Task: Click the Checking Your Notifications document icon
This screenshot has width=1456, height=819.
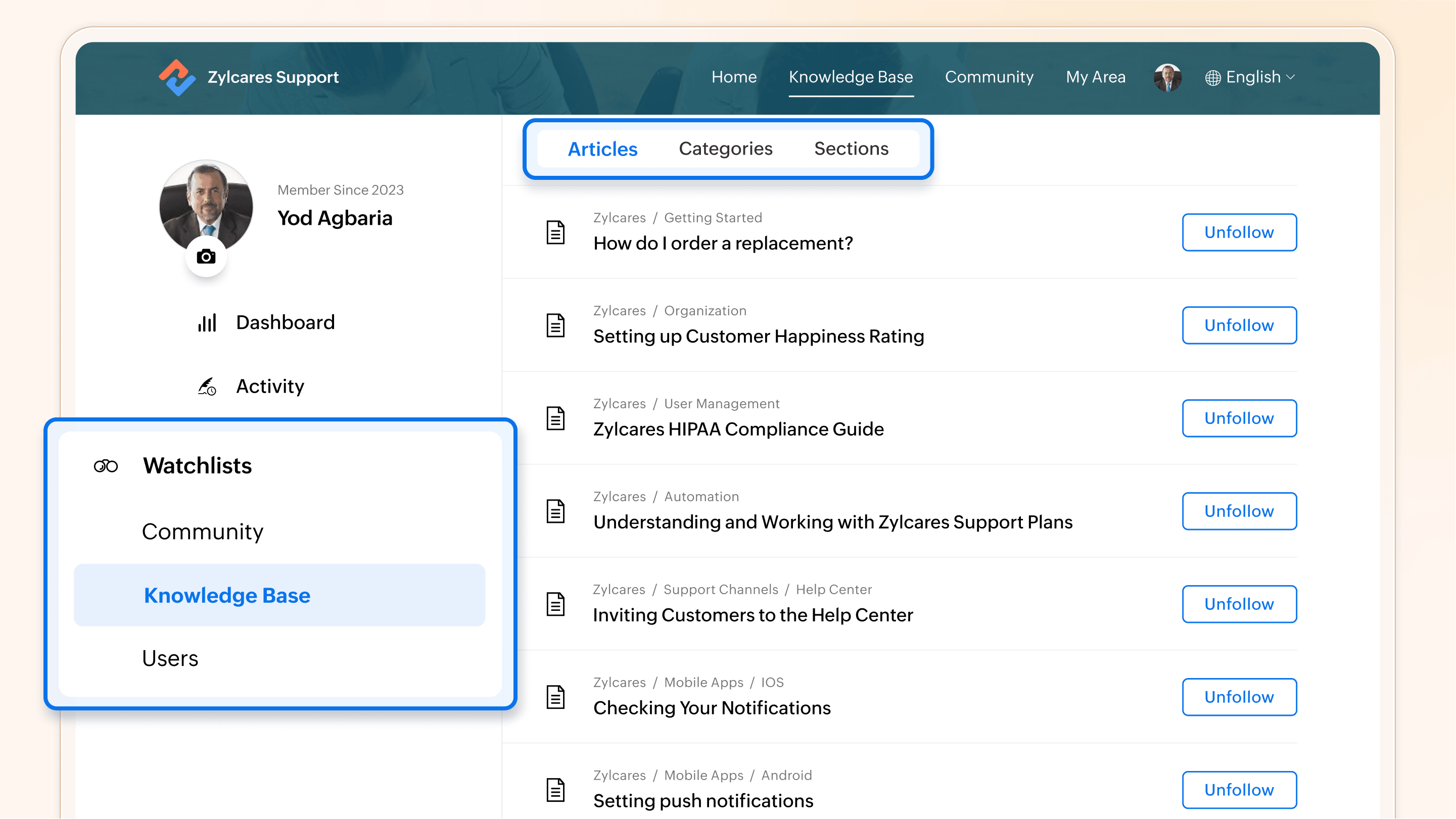Action: (555, 697)
